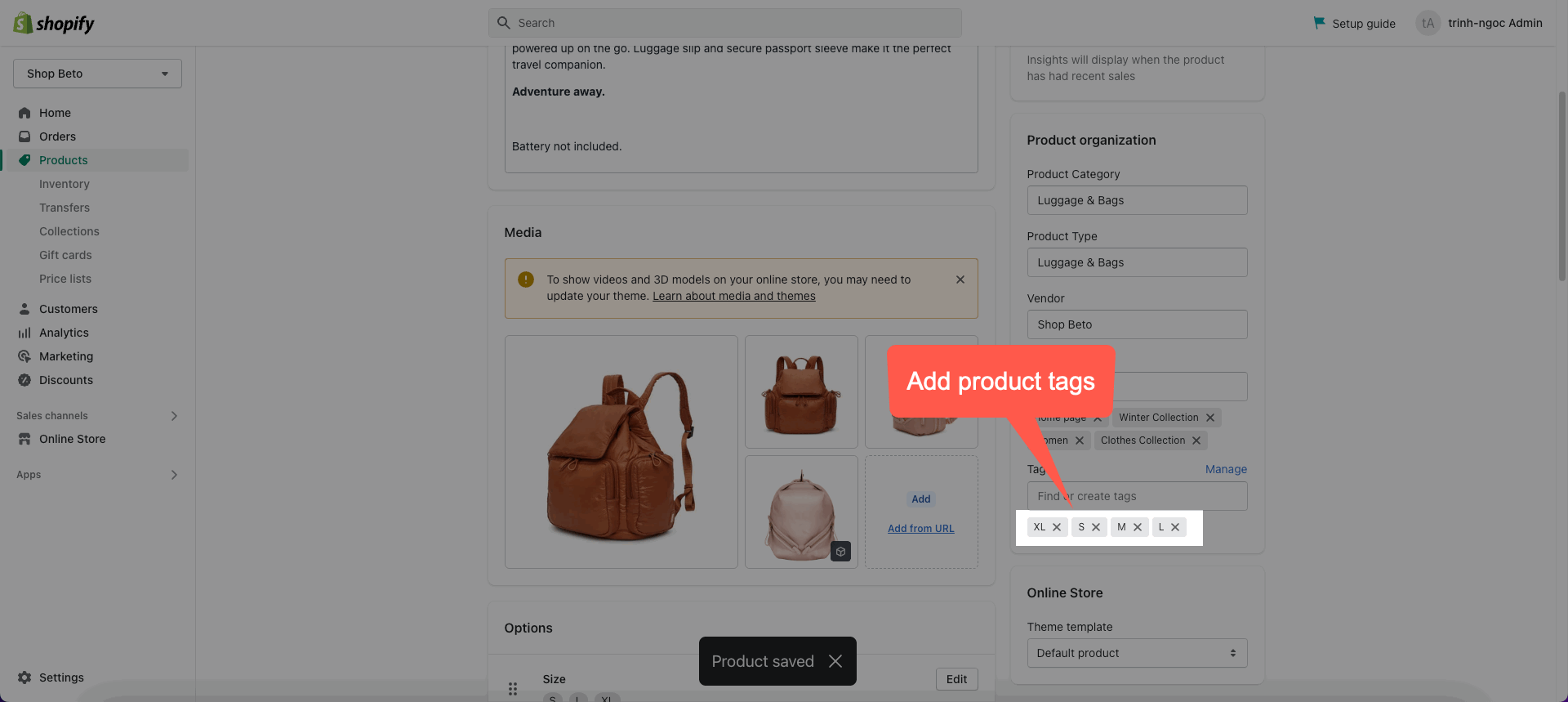Open the Setup guide flag
The width and height of the screenshot is (1568, 702).
tap(1319, 23)
